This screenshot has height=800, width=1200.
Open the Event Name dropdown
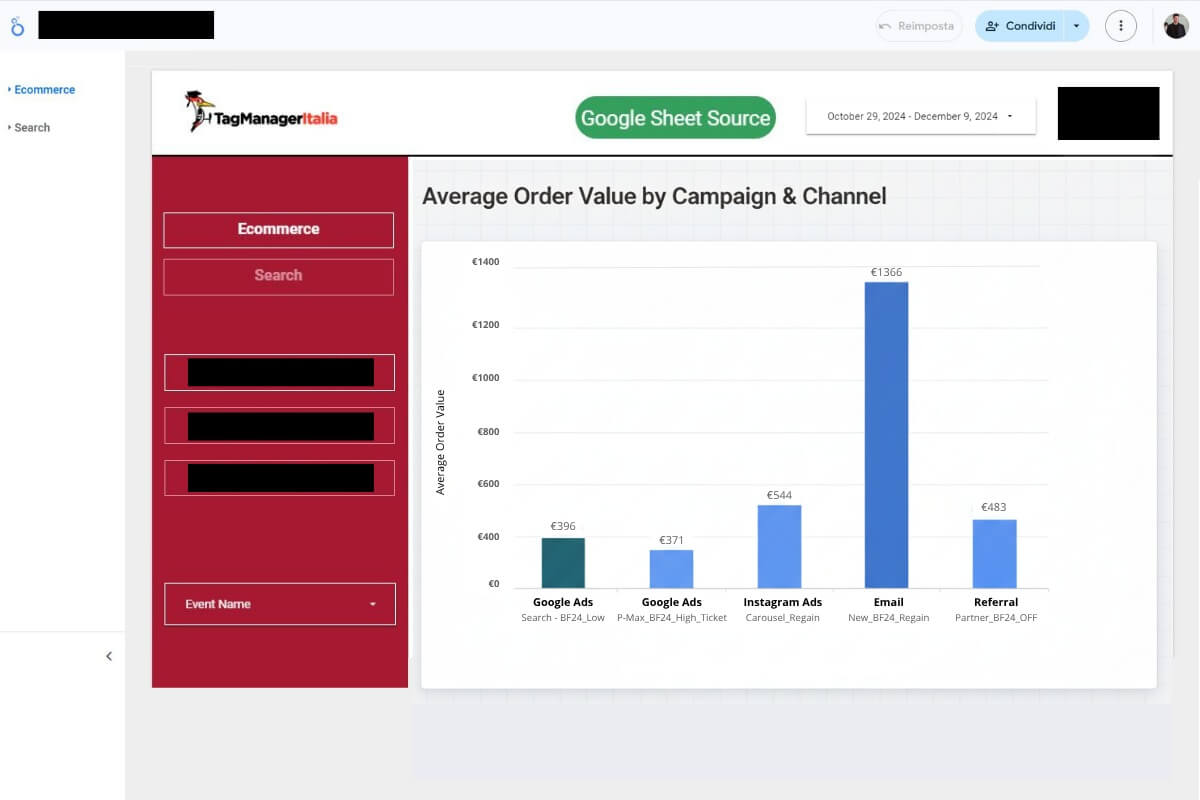click(279, 603)
